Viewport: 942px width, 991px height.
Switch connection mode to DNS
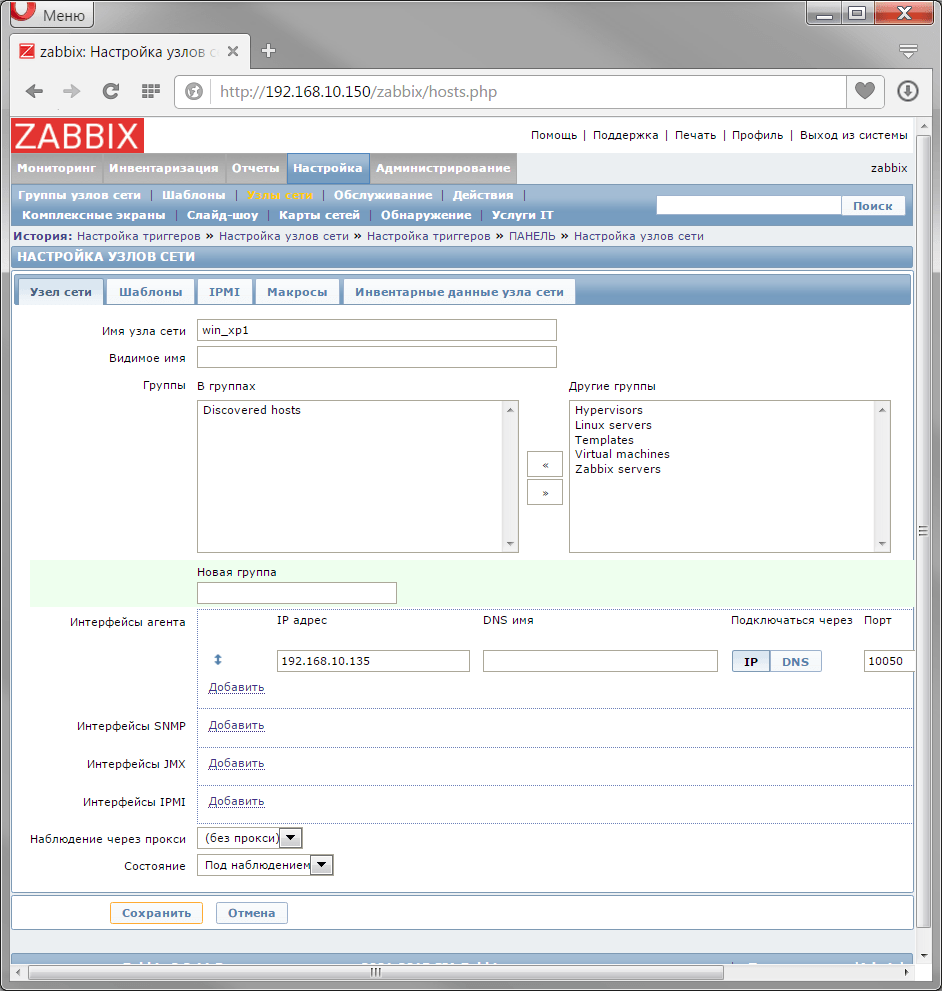[x=795, y=661]
